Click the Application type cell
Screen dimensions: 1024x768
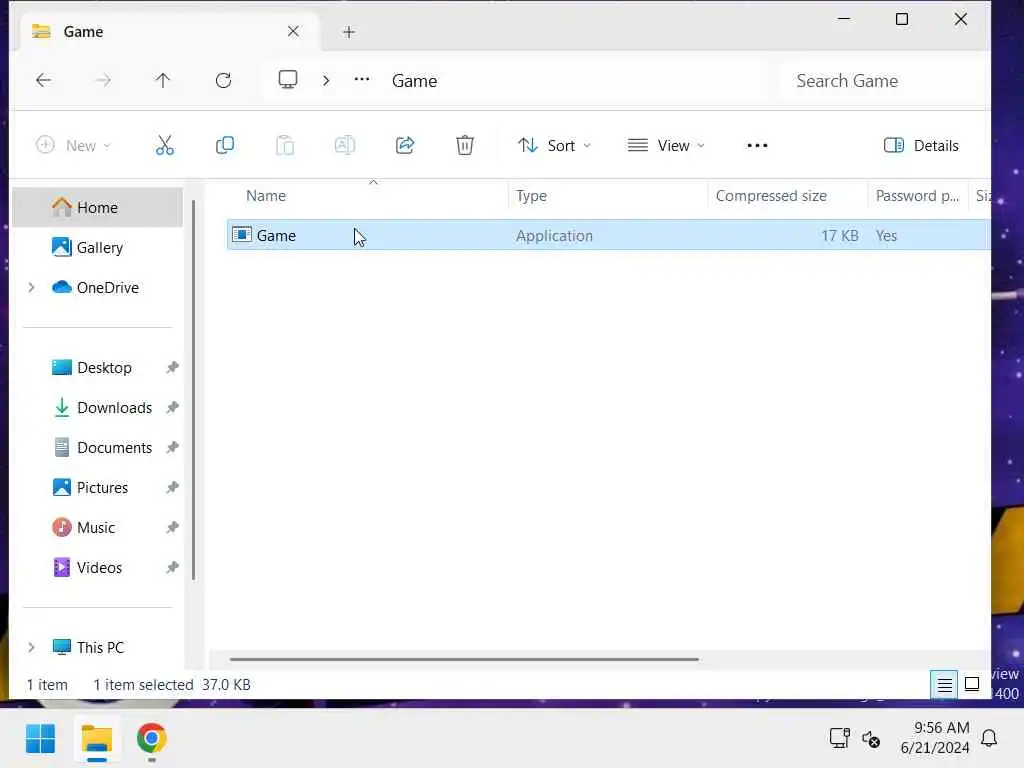554,236
